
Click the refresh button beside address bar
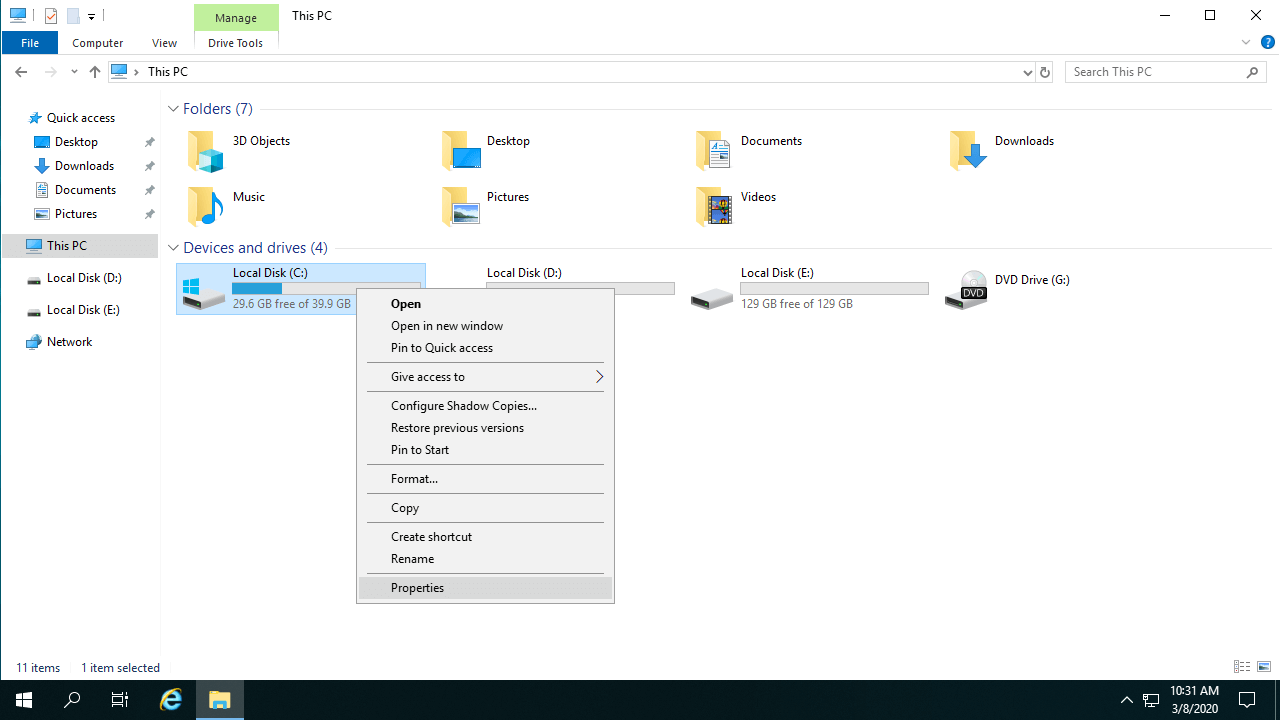[1045, 72]
